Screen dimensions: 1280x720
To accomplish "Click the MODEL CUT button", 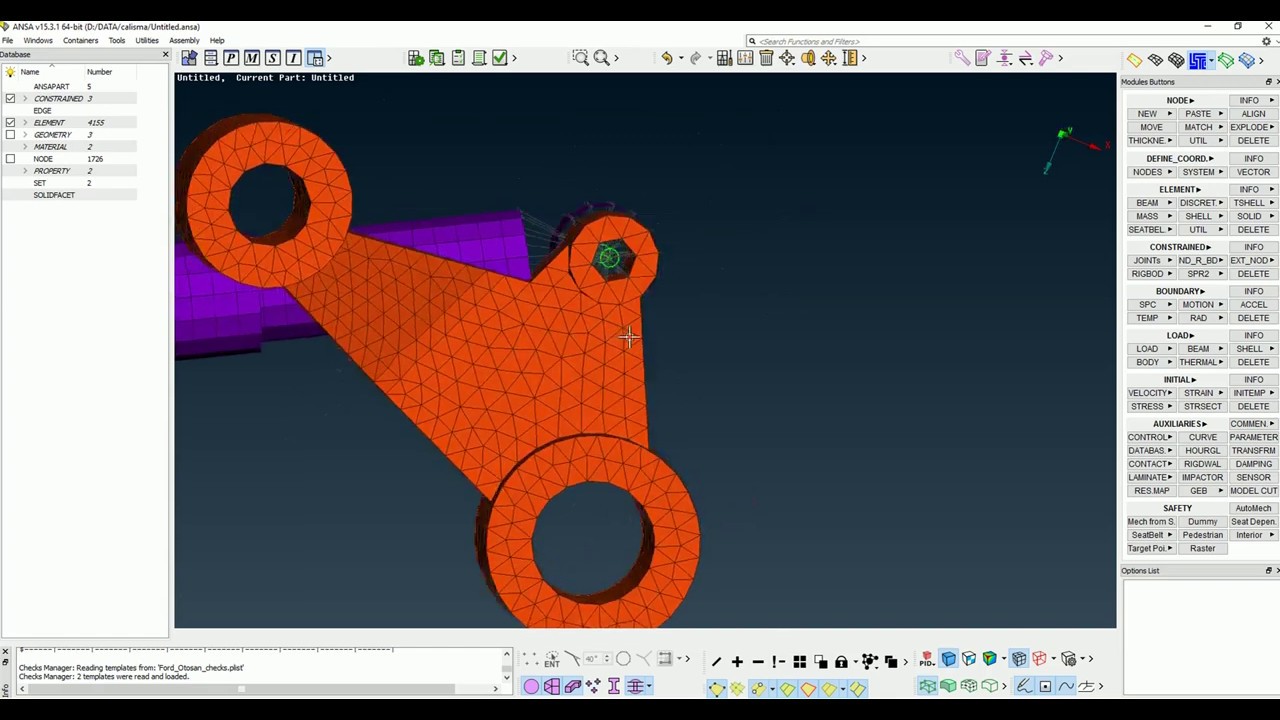I will (x=1253, y=491).
